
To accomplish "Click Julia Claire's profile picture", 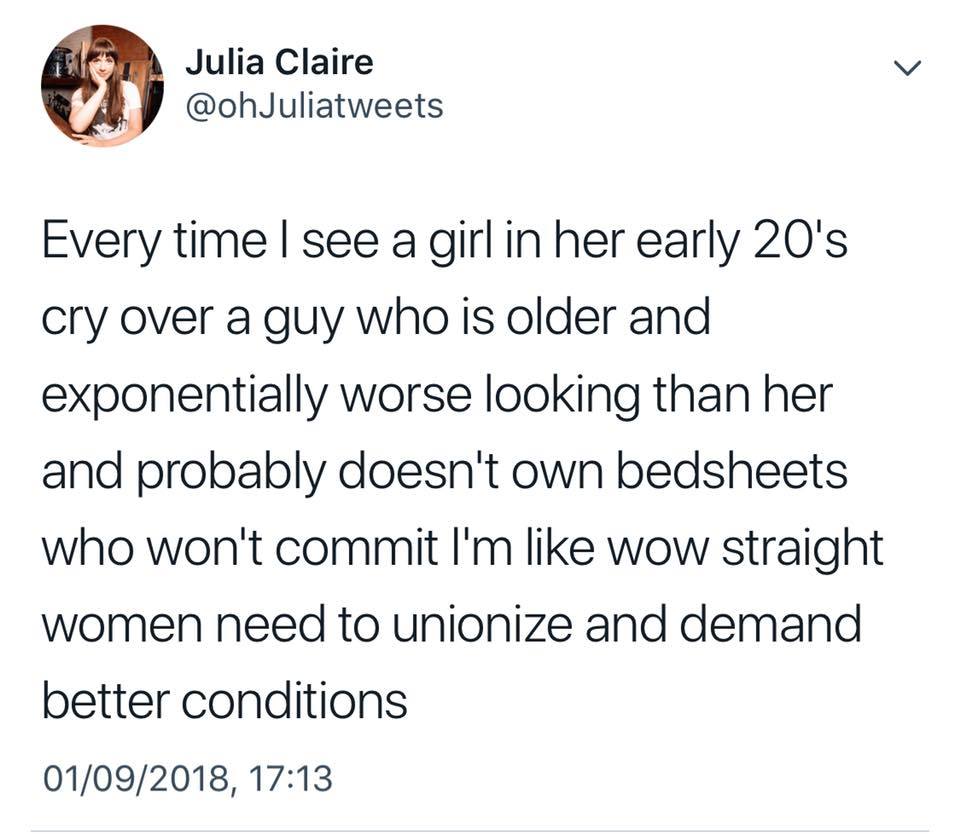I will pyautogui.click(x=103, y=86).
